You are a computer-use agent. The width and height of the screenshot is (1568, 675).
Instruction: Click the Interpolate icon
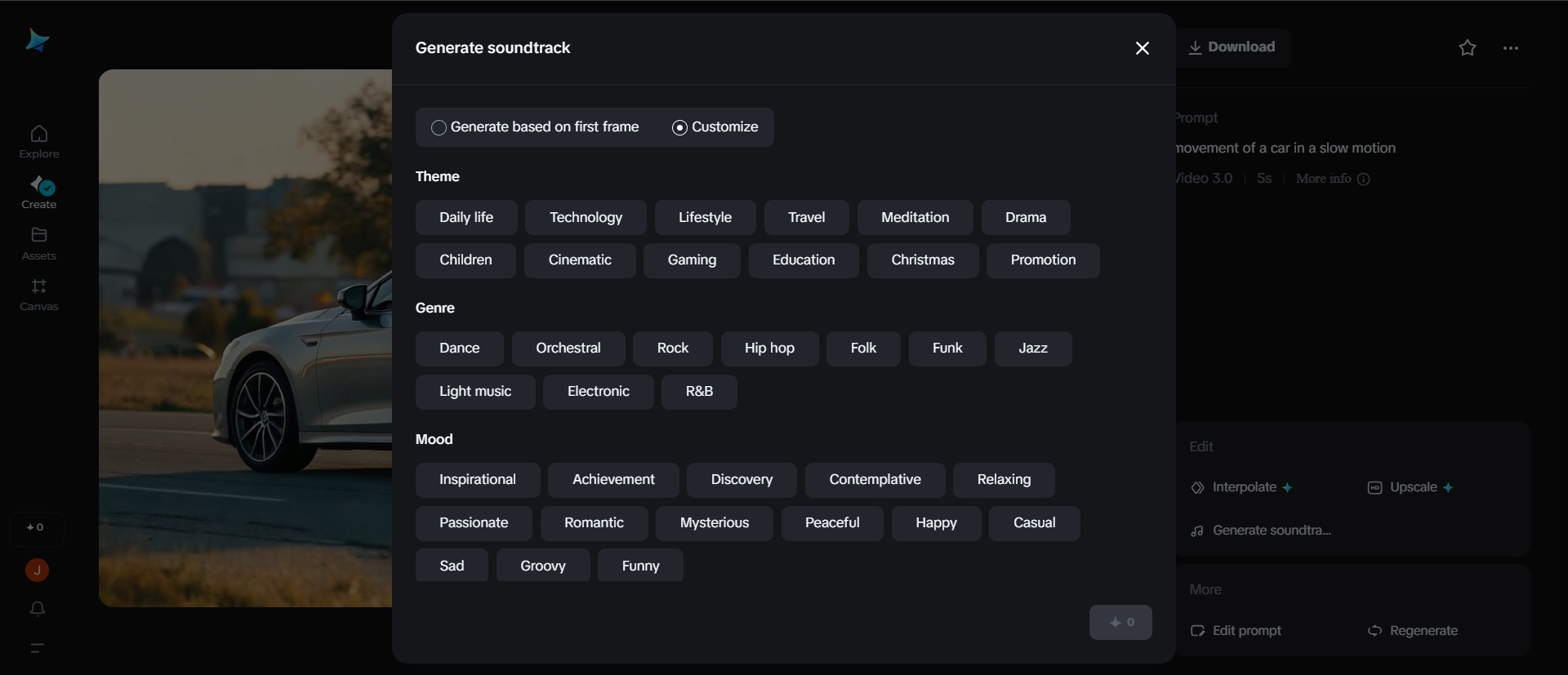[1197, 487]
